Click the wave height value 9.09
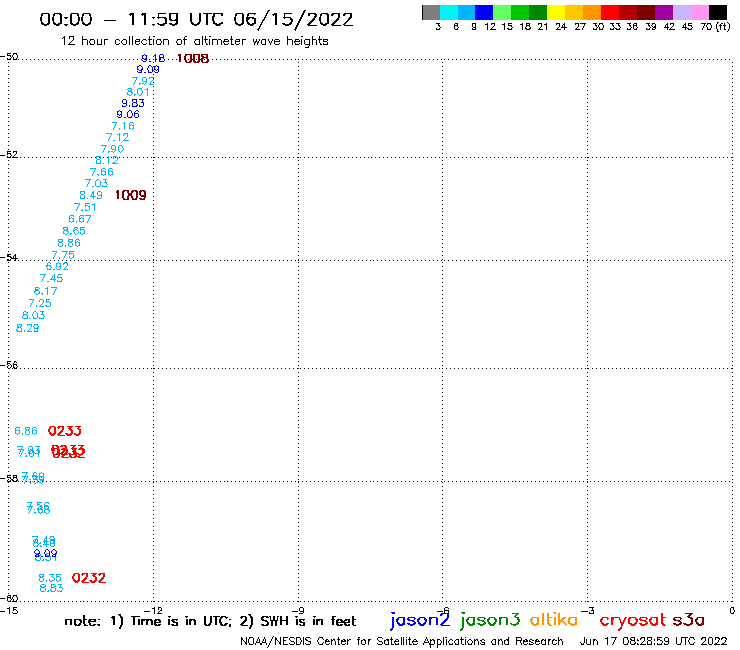The image size is (740, 650). 148,69
